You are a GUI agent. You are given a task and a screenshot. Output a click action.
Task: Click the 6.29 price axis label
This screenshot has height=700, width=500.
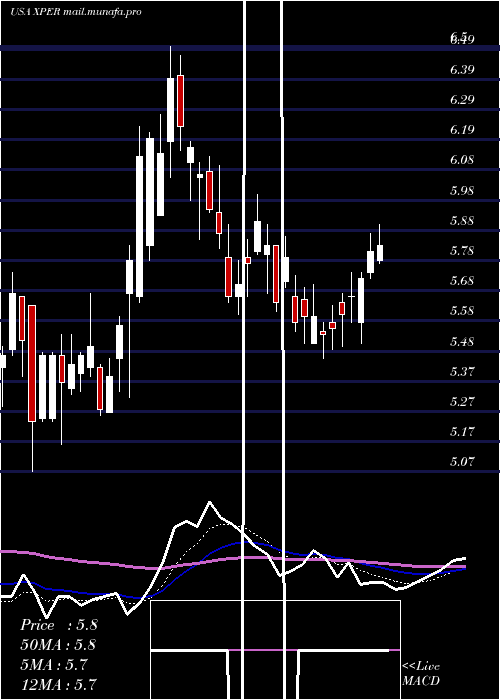pos(462,99)
